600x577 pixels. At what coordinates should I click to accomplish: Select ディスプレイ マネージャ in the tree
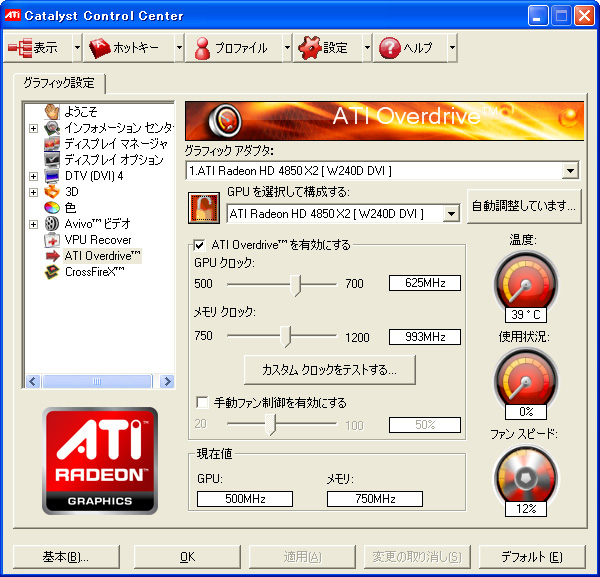[x=116, y=143]
